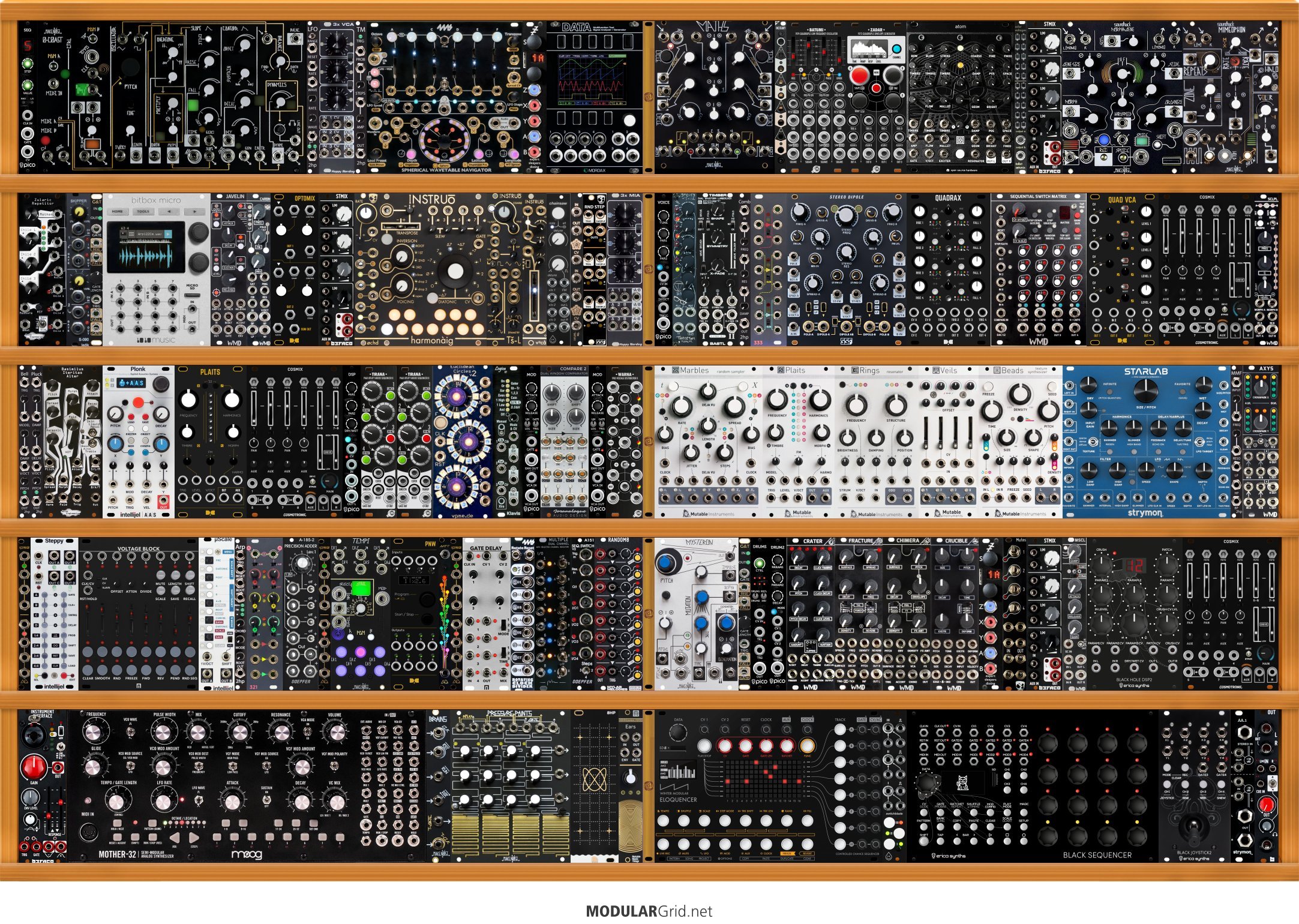Click the red GAIN knob on Instrument Interface
This screenshot has height=924, width=1299.
point(33,767)
